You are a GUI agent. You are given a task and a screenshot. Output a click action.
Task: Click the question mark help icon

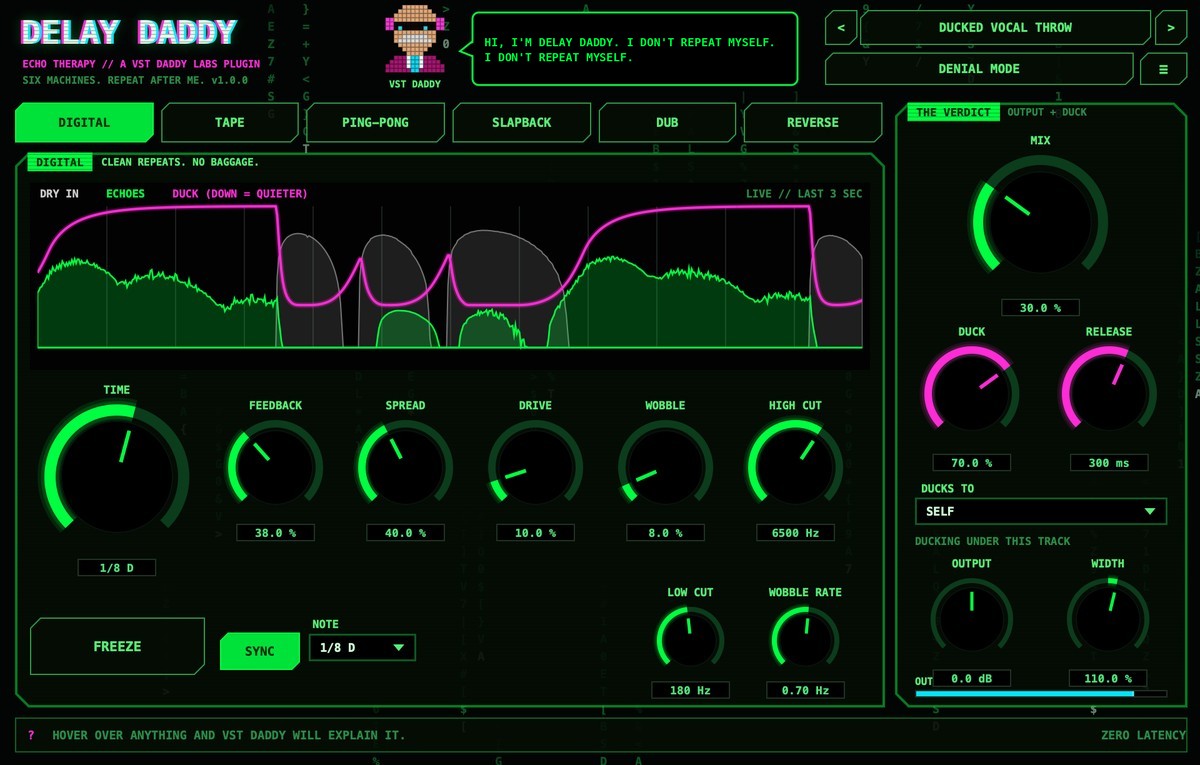pos(31,735)
